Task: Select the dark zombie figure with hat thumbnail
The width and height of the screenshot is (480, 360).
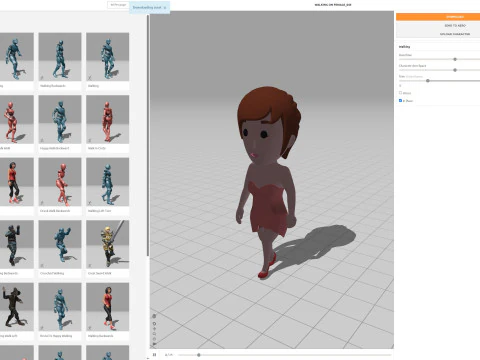Action: tap(17, 307)
